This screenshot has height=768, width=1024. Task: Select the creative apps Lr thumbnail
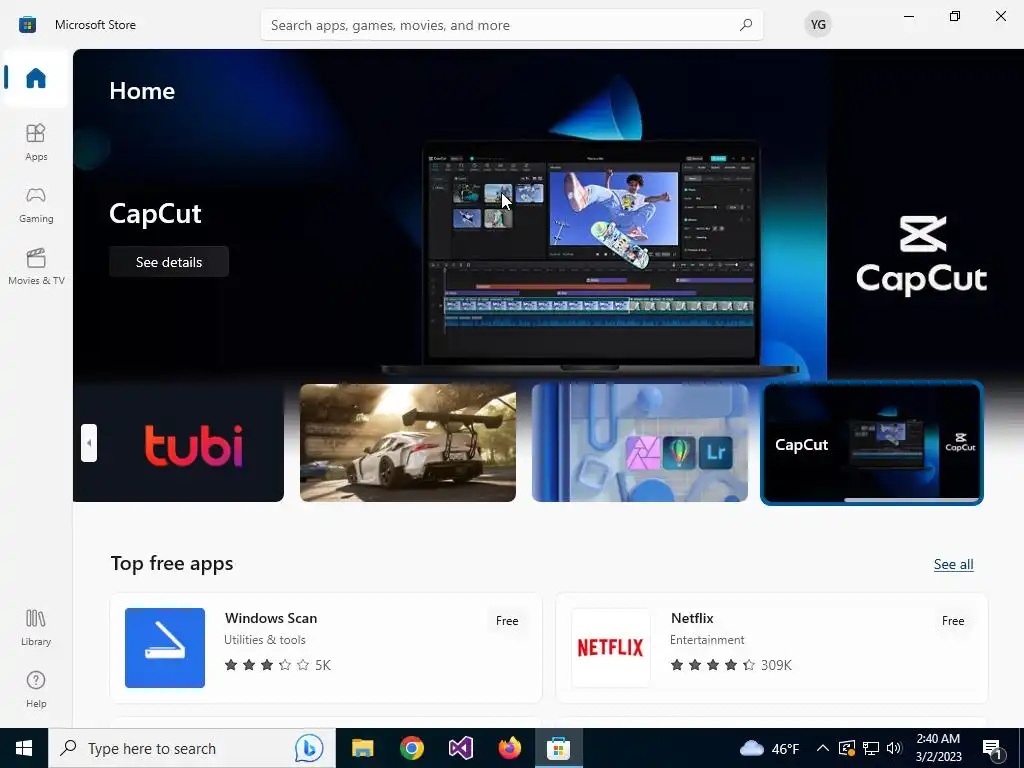[x=639, y=443]
